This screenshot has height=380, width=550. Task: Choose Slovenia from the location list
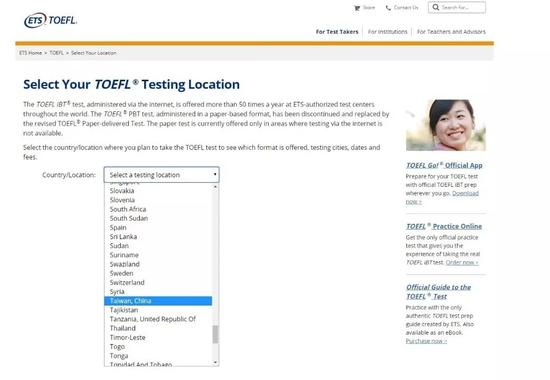click(158, 200)
